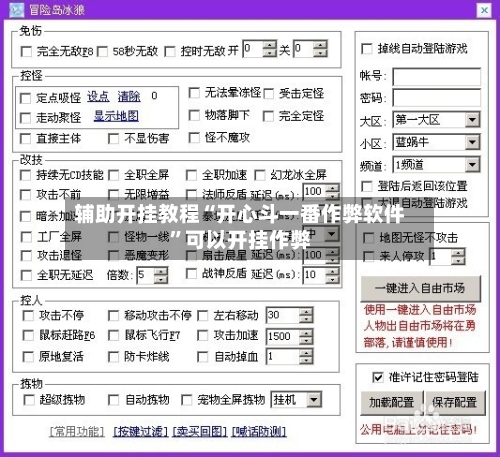Check 无法晕冻怪 option
This screenshot has width=500, height=457.
(194, 93)
